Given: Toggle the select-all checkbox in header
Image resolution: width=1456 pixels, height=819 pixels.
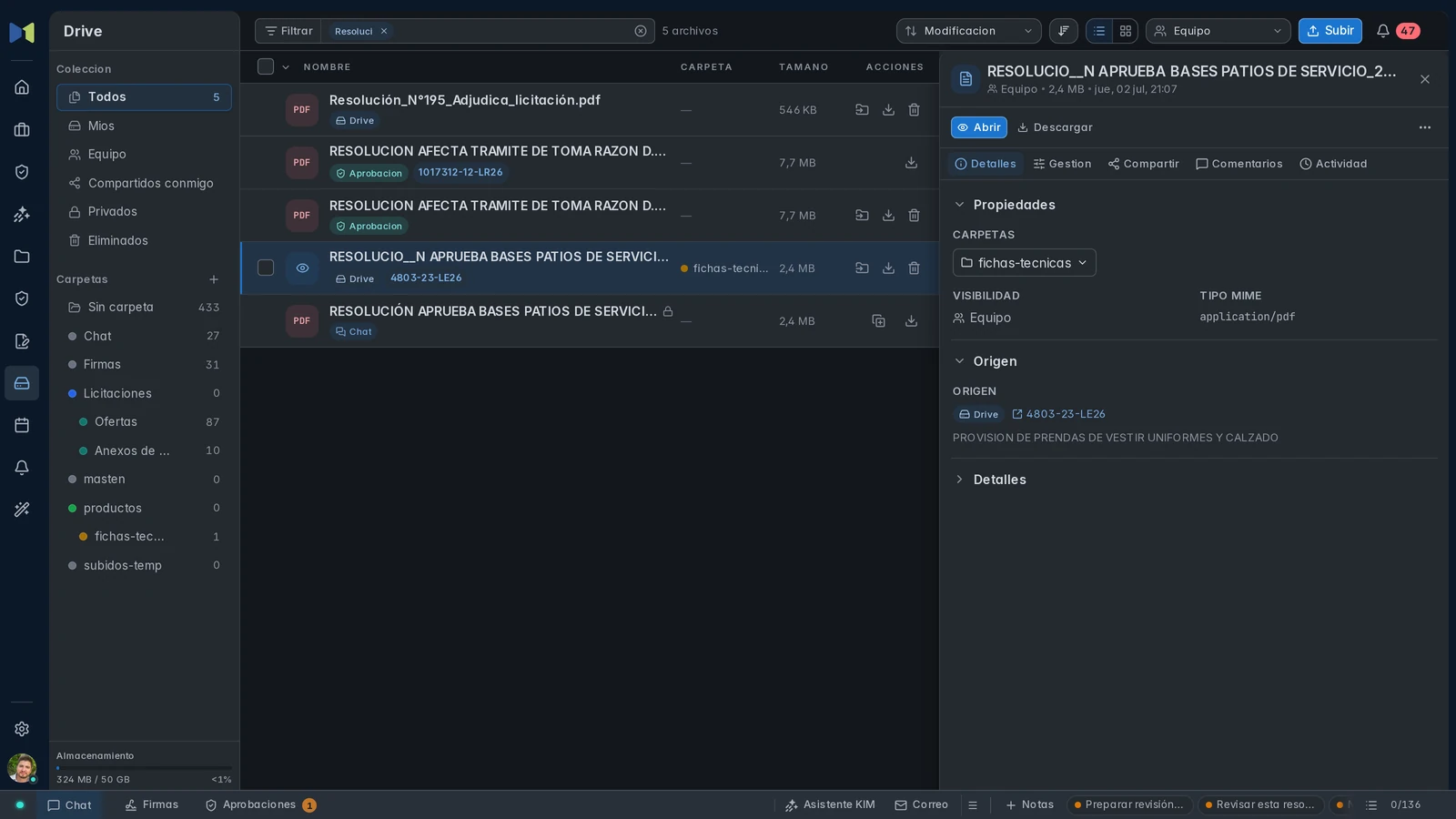Looking at the screenshot, I should (266, 66).
